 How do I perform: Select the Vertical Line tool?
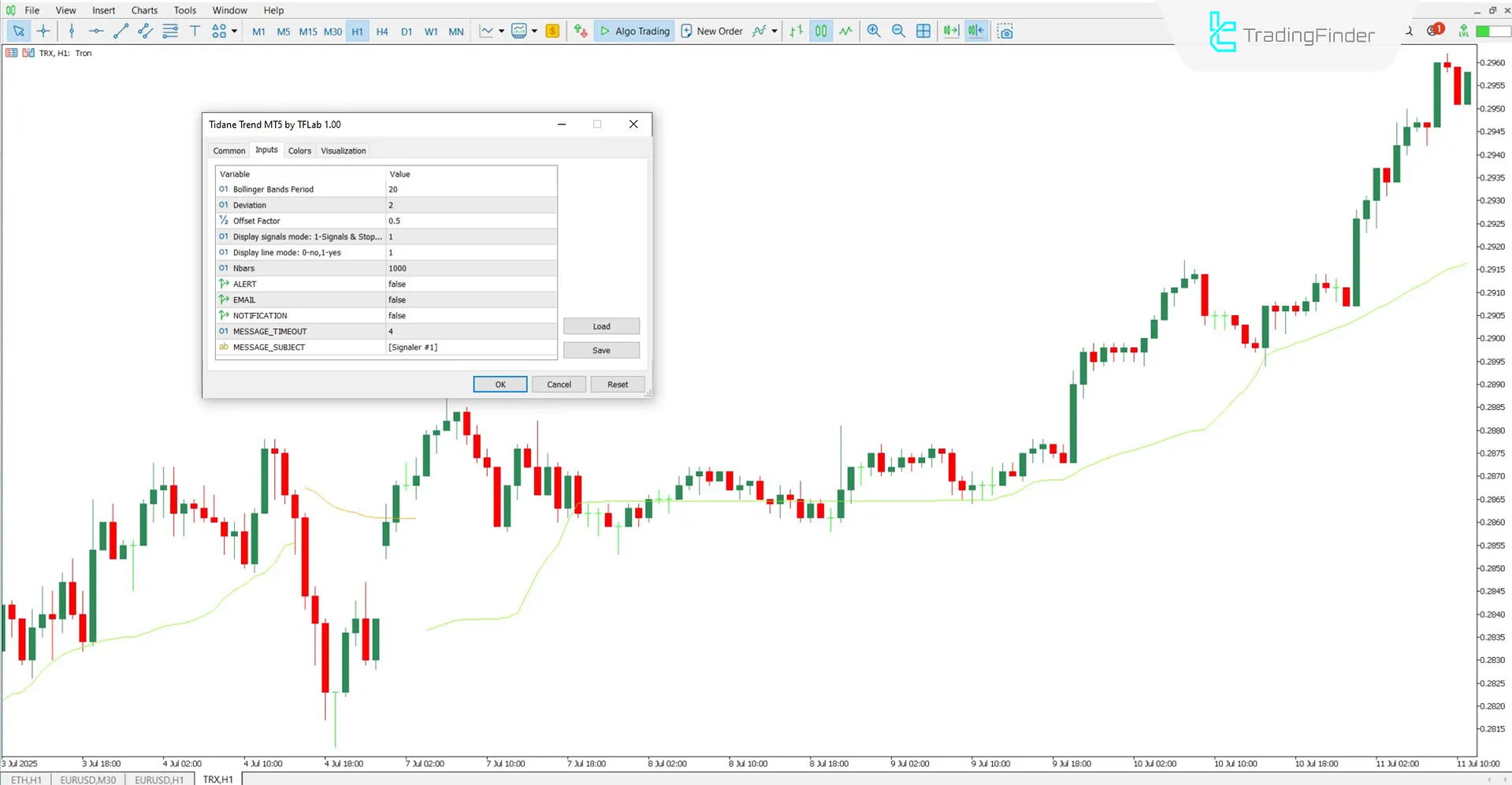click(71, 31)
